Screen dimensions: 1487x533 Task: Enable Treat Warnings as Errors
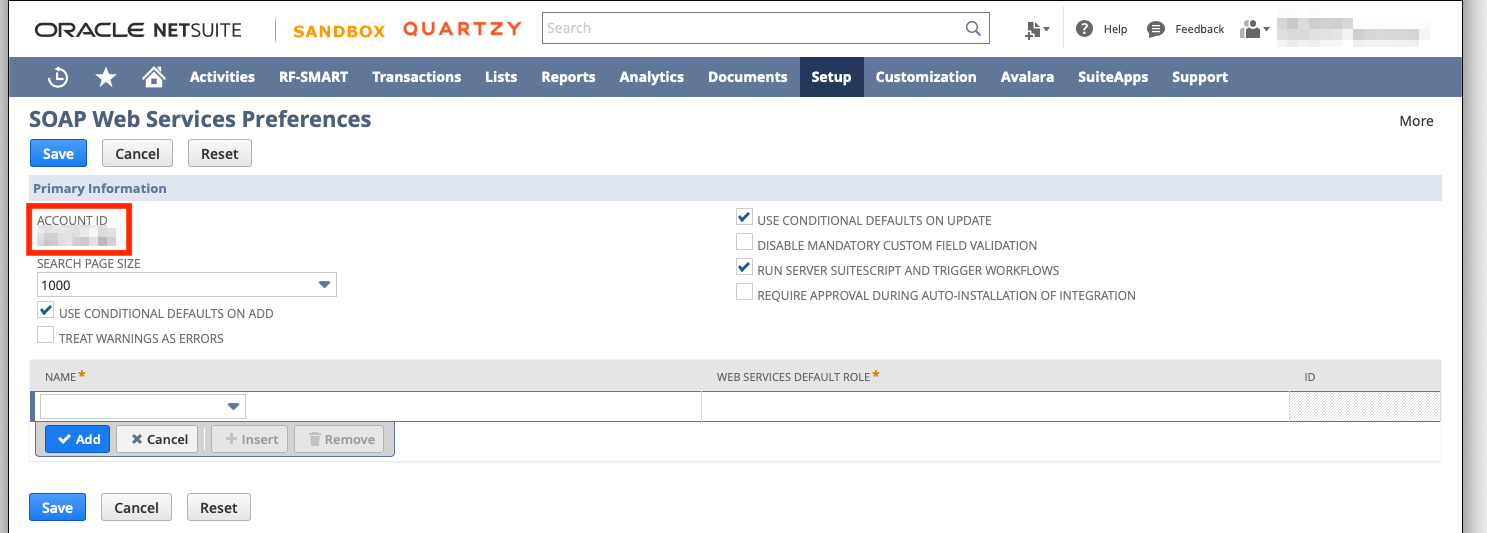[46, 336]
